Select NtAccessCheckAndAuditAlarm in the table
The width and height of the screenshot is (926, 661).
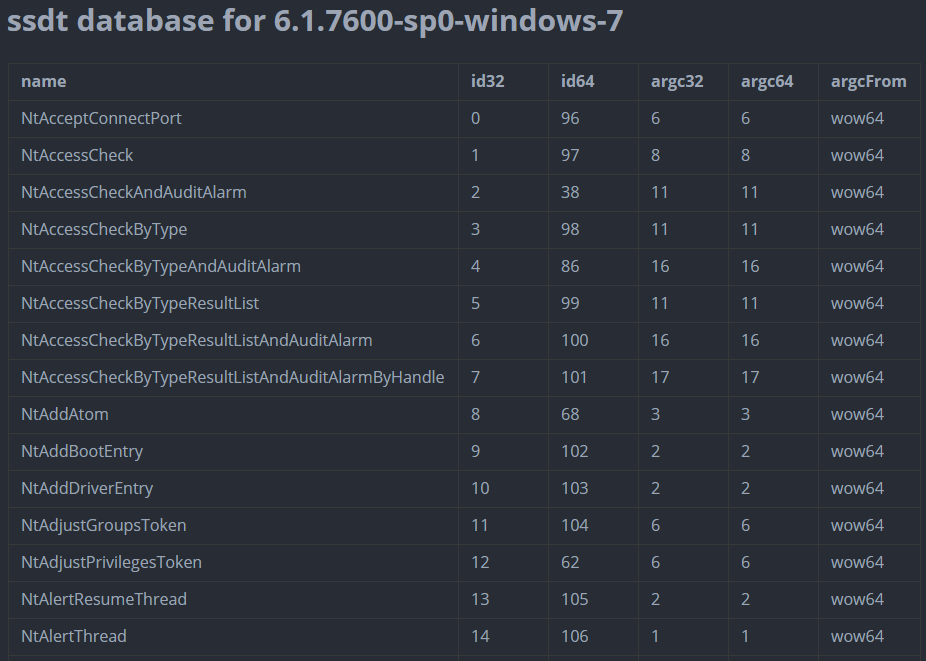point(133,193)
